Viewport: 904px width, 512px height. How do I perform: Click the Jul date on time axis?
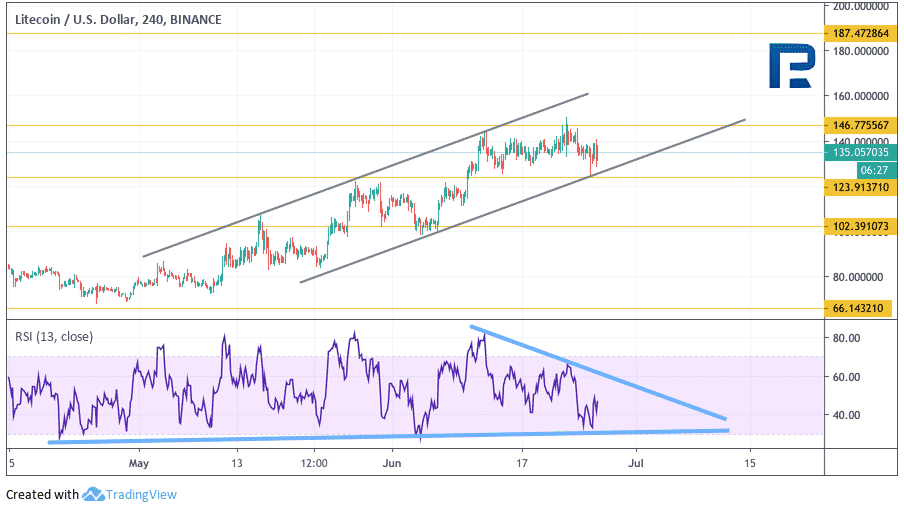[636, 463]
